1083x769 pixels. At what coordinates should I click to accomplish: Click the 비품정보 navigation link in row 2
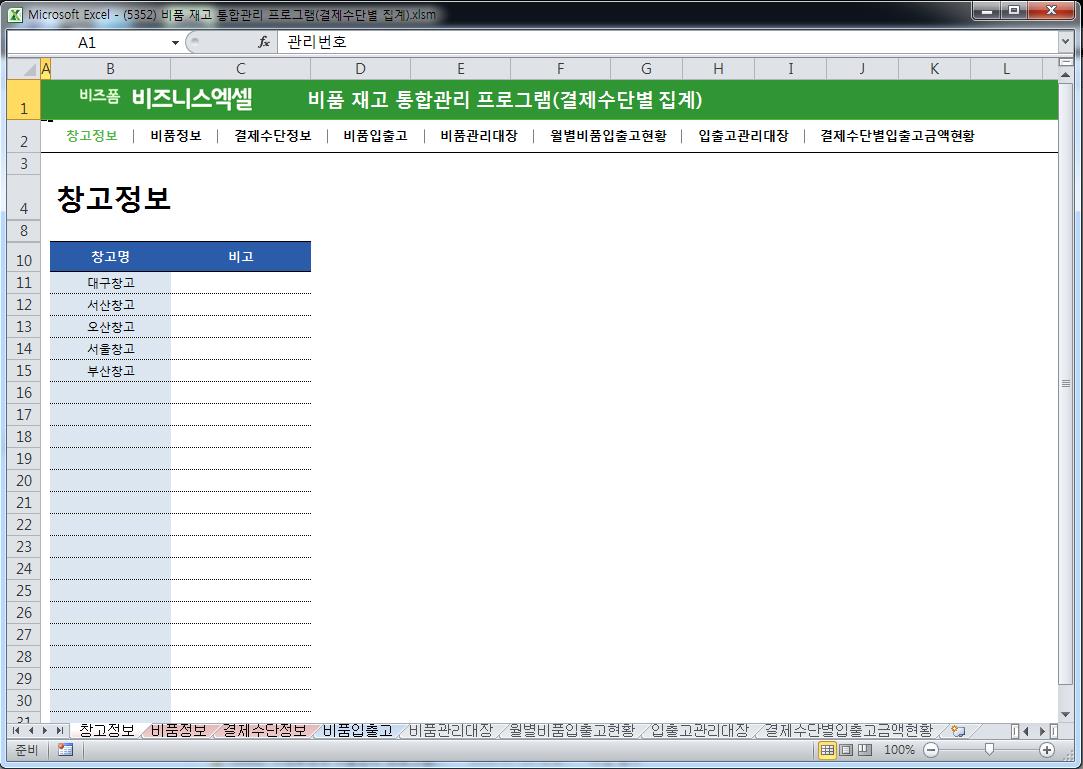pos(175,135)
